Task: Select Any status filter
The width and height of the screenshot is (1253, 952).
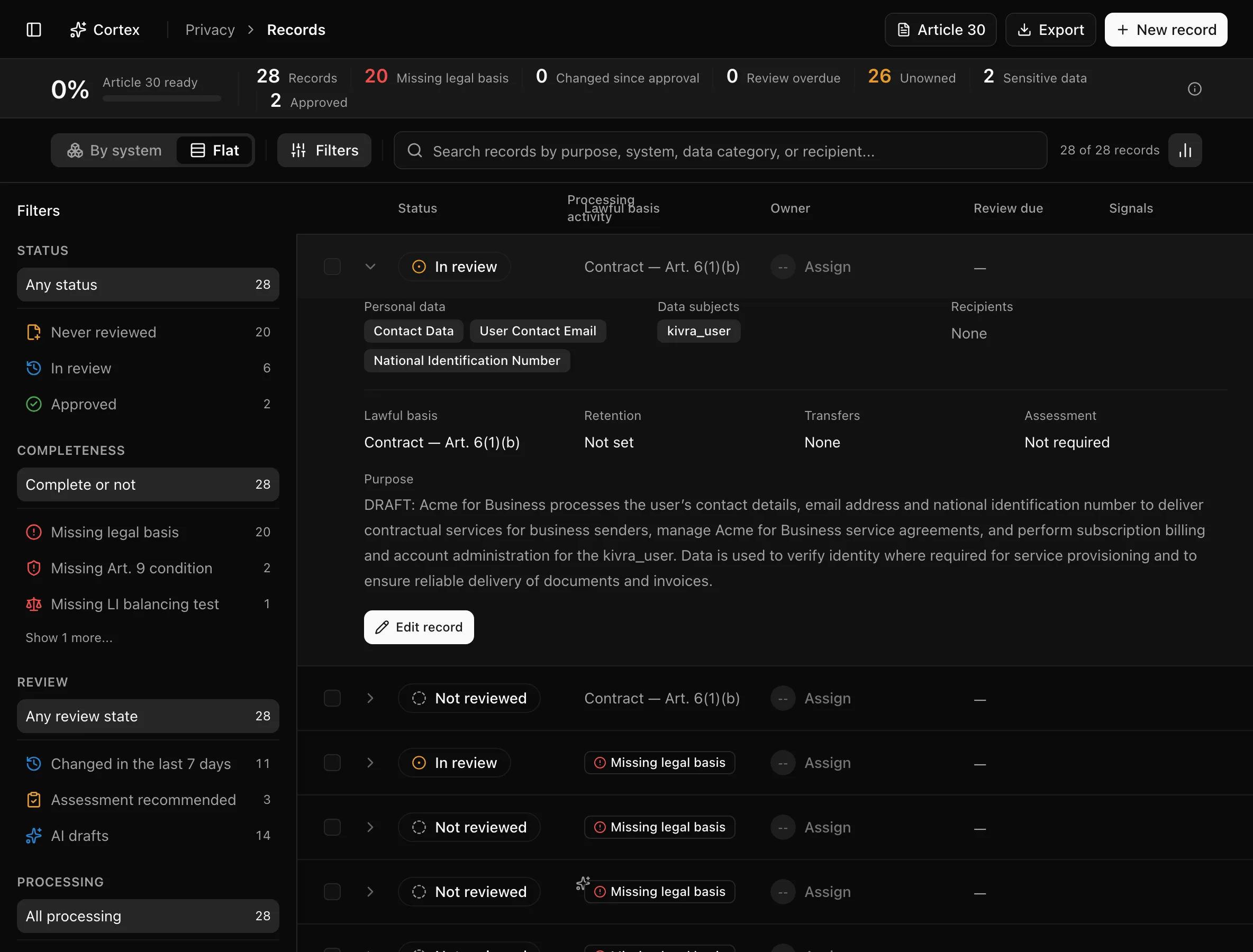Action: (x=148, y=285)
